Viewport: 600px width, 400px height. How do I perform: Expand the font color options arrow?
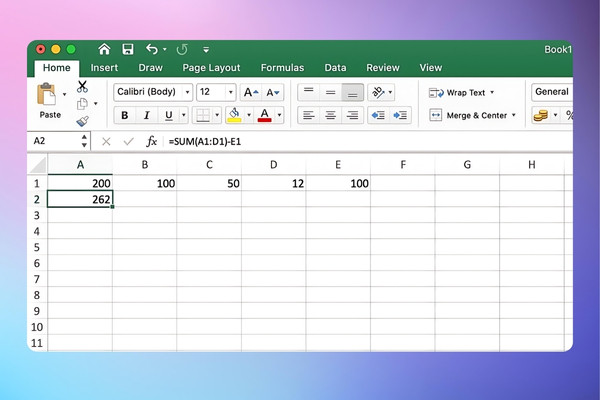(x=279, y=115)
